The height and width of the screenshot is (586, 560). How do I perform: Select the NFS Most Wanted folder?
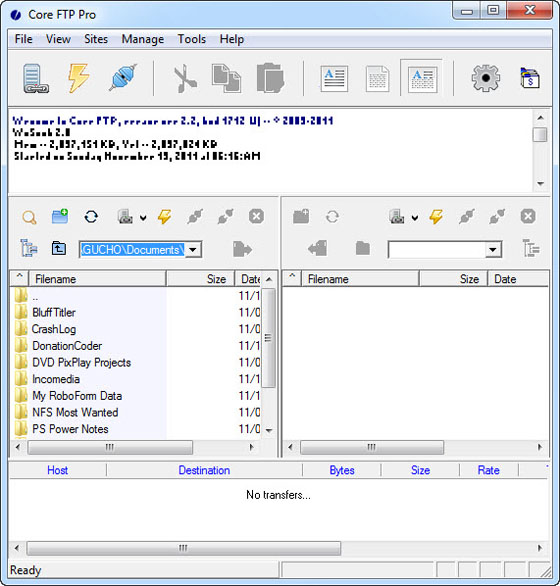coord(75,412)
